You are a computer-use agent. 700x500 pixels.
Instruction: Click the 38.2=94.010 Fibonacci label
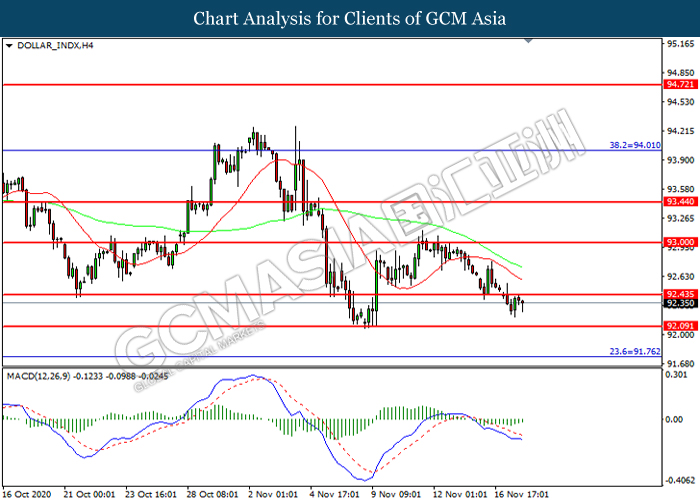tap(635, 145)
